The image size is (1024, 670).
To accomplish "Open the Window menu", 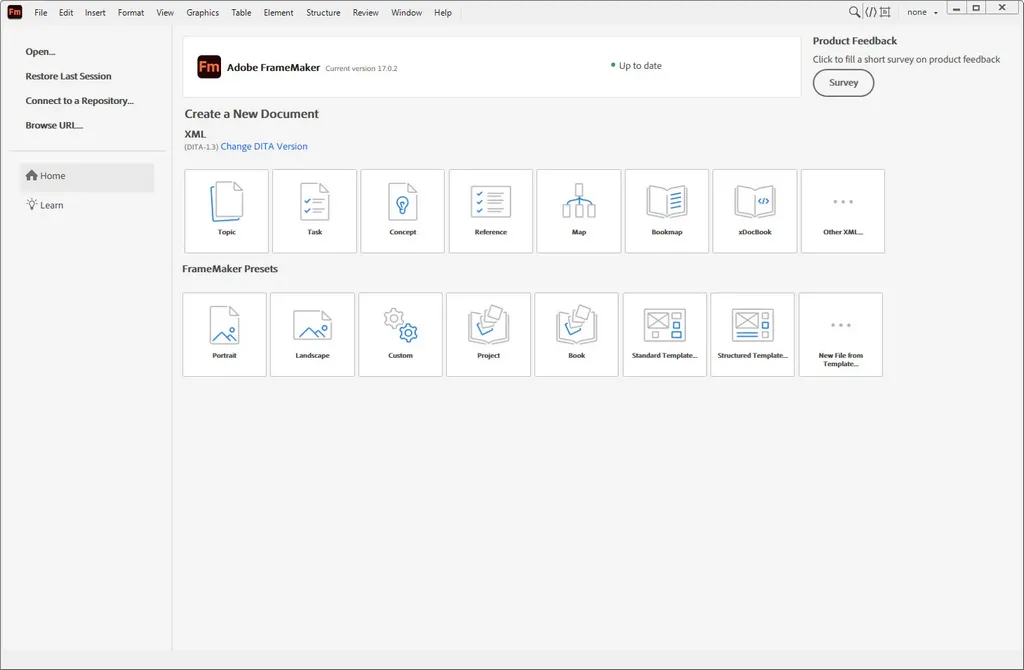I will (406, 12).
